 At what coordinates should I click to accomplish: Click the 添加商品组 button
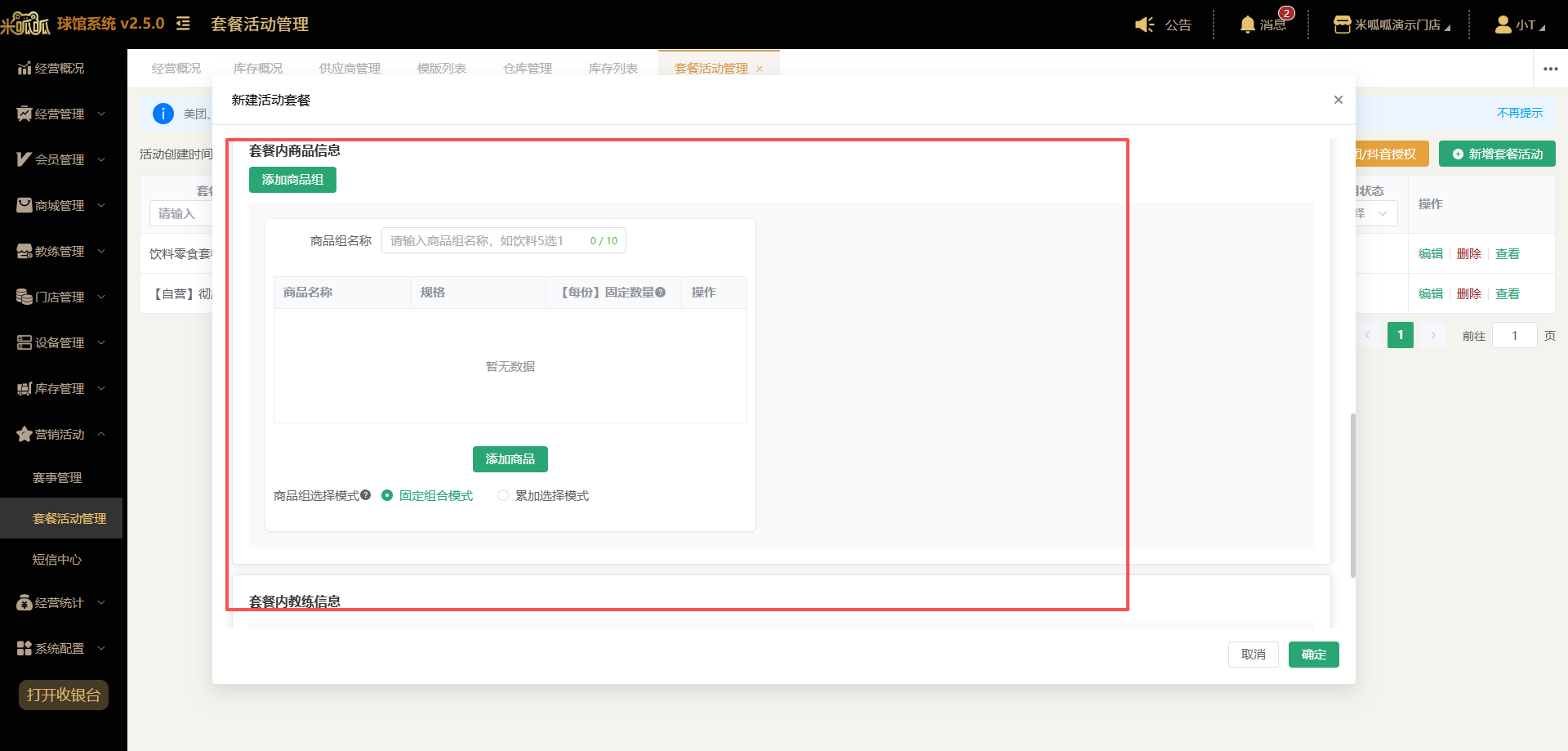coord(292,180)
